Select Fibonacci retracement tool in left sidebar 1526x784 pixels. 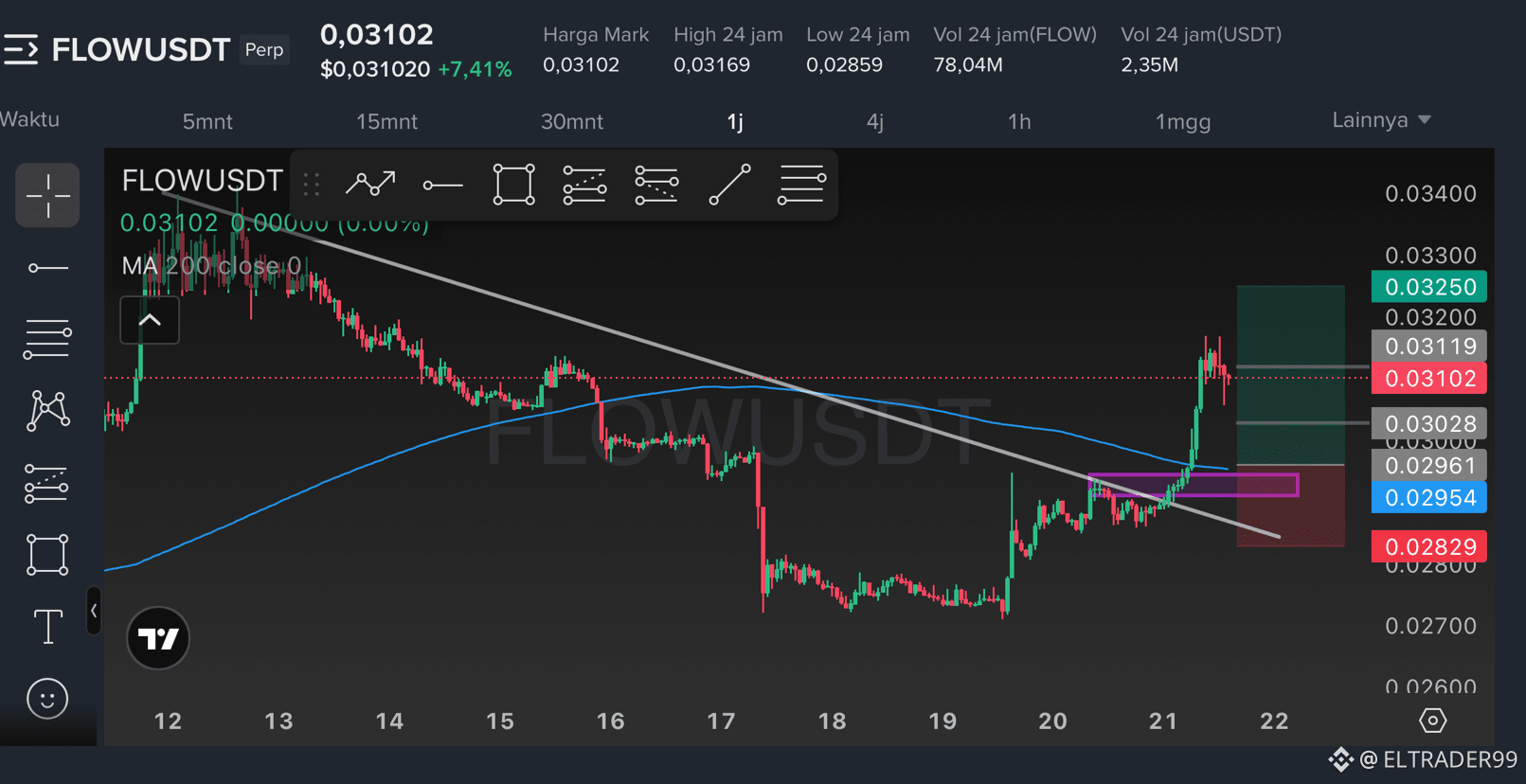click(x=46, y=483)
